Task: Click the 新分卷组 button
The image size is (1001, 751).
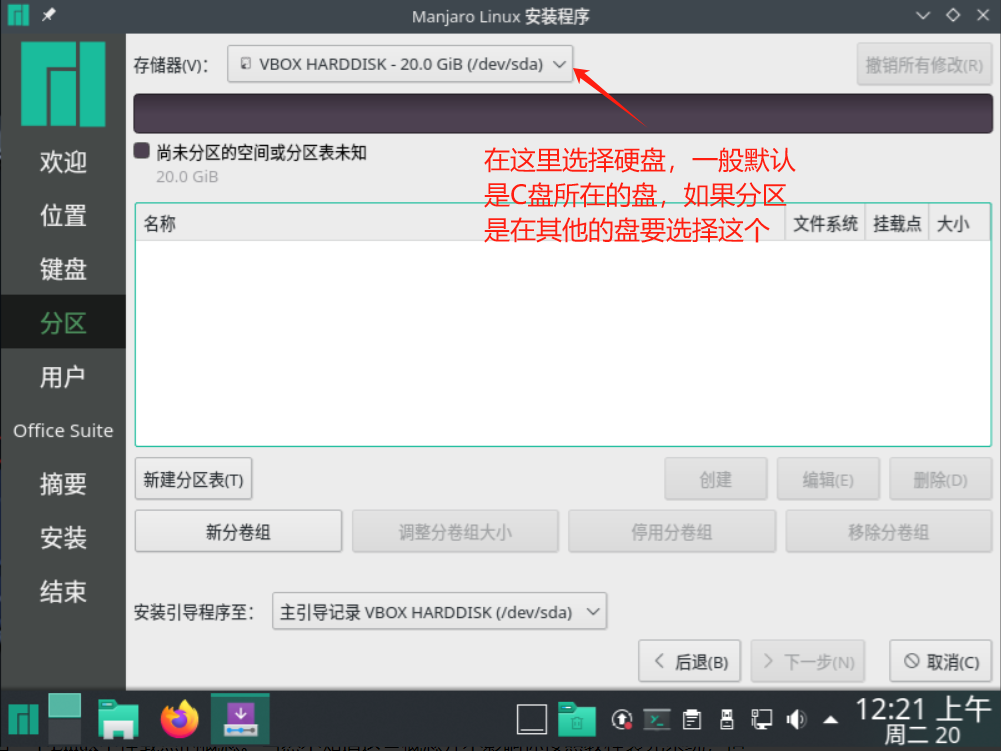Action: tap(238, 532)
